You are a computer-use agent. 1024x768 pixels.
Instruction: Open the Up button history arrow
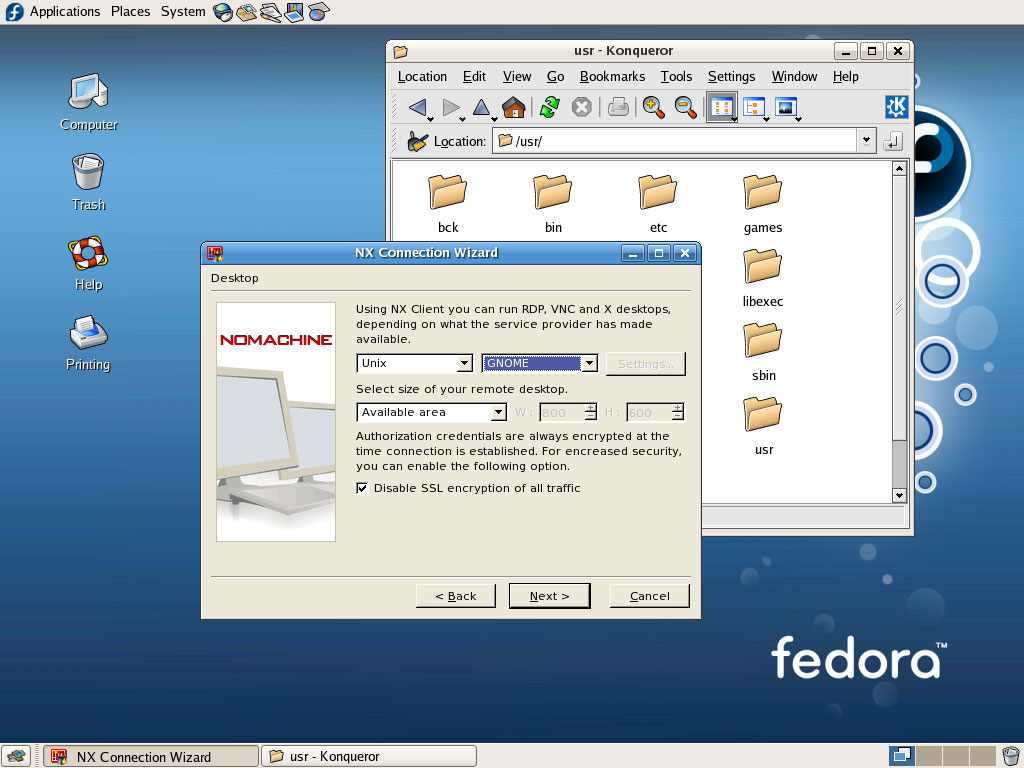coord(494,120)
